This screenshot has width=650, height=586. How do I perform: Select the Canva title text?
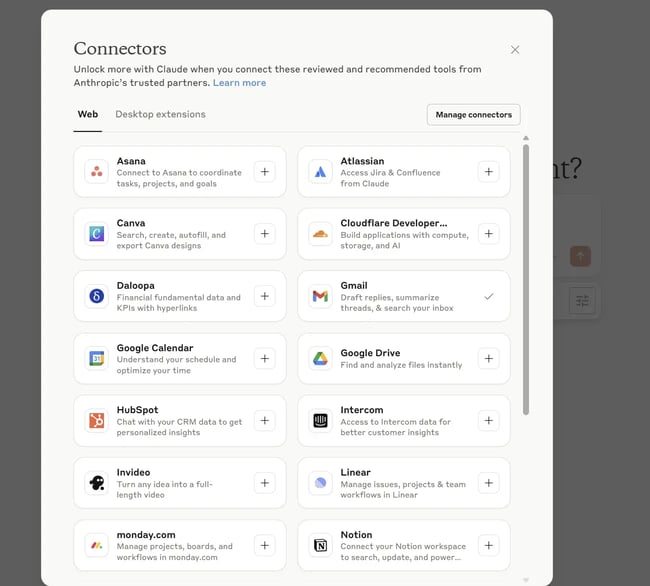coord(131,223)
